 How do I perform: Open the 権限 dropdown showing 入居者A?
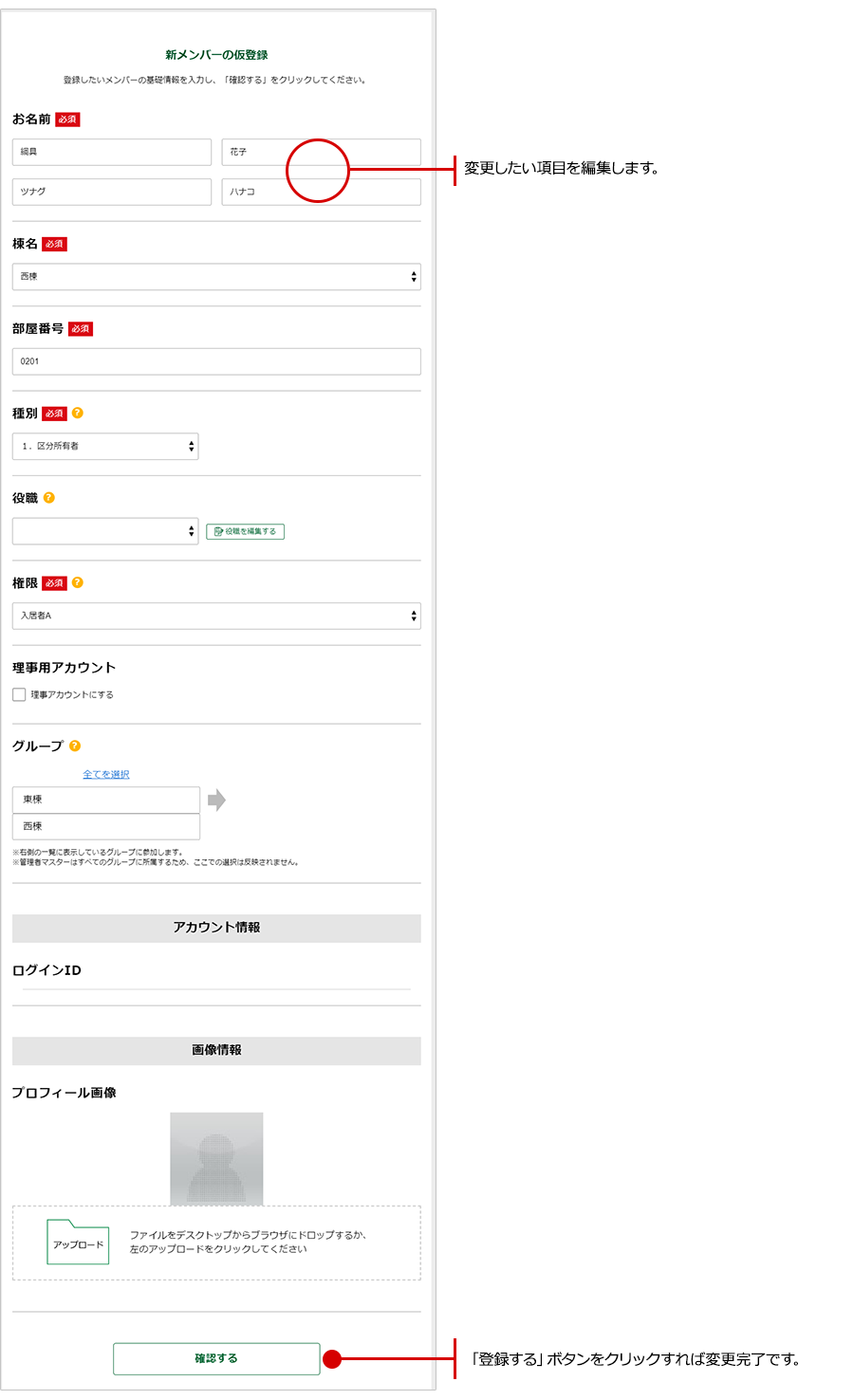pos(216,616)
